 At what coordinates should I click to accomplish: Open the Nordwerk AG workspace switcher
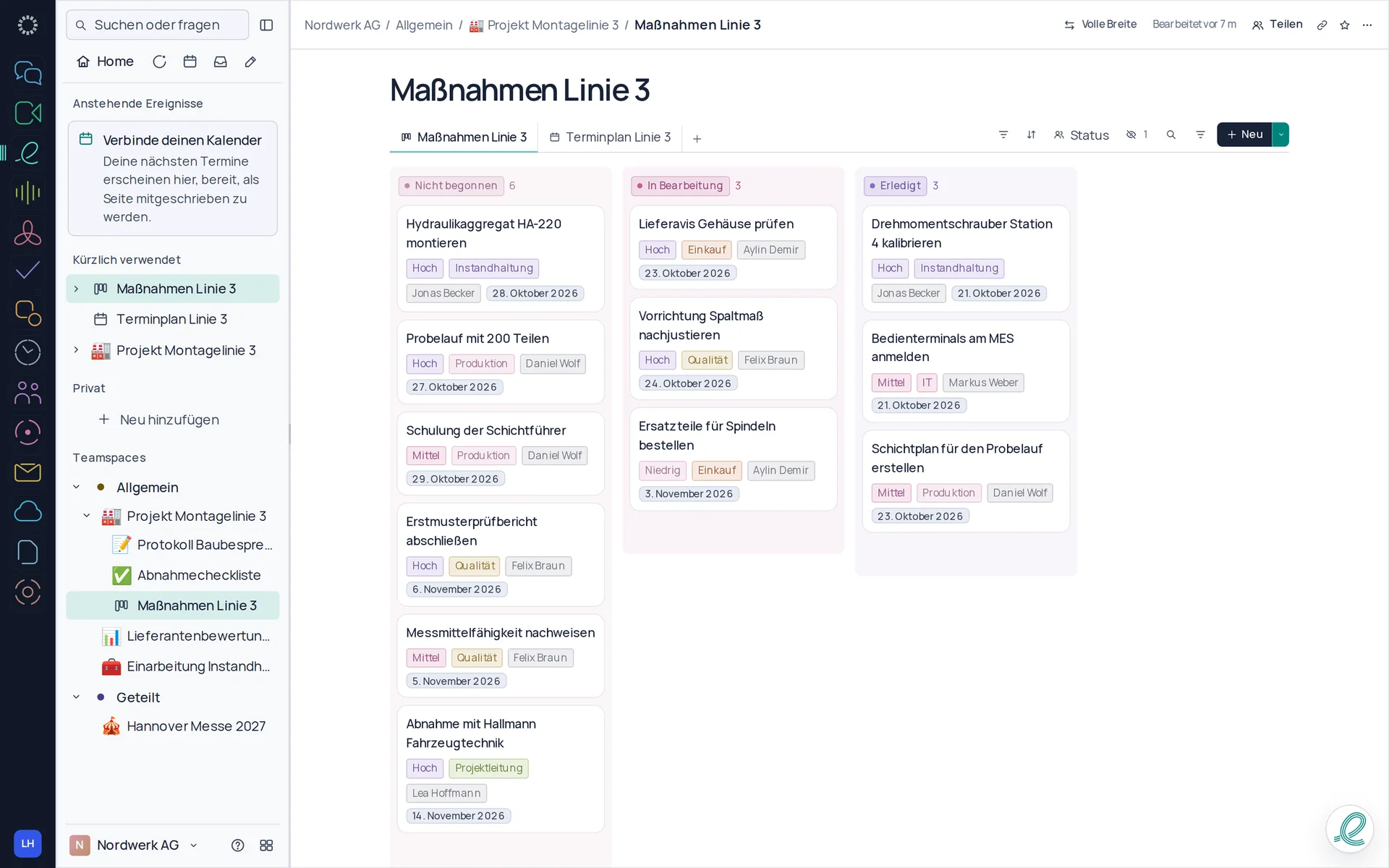tap(134, 845)
